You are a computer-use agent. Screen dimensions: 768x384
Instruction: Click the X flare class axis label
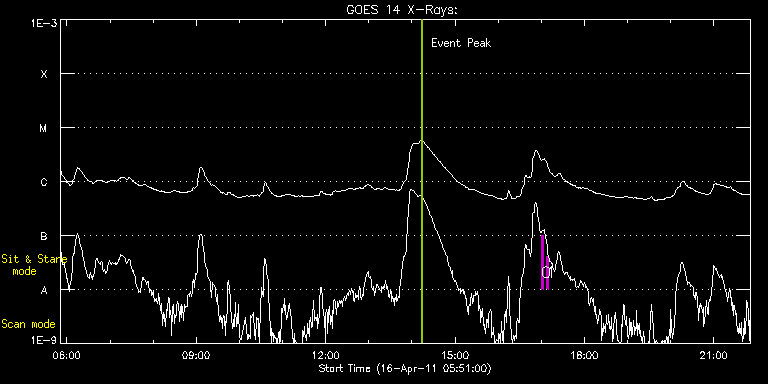click(44, 74)
